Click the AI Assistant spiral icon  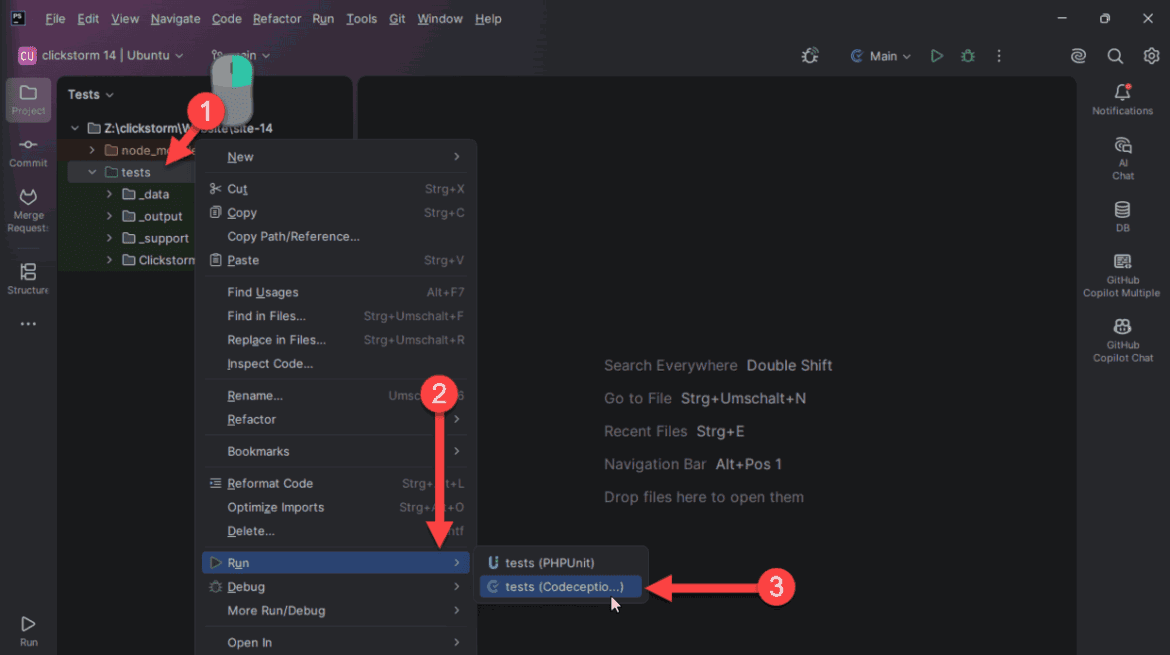1078,56
